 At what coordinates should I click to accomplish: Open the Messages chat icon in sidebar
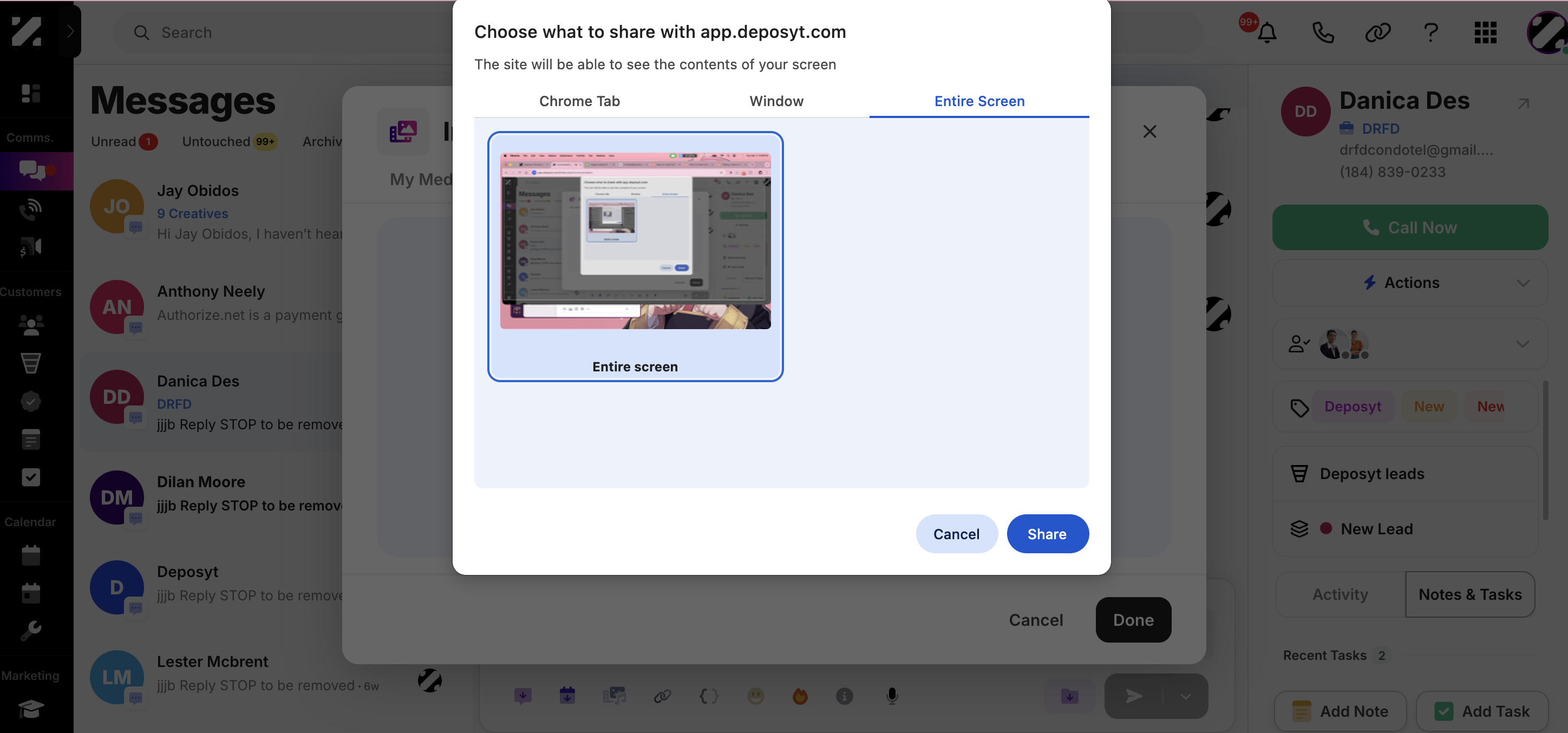point(32,171)
